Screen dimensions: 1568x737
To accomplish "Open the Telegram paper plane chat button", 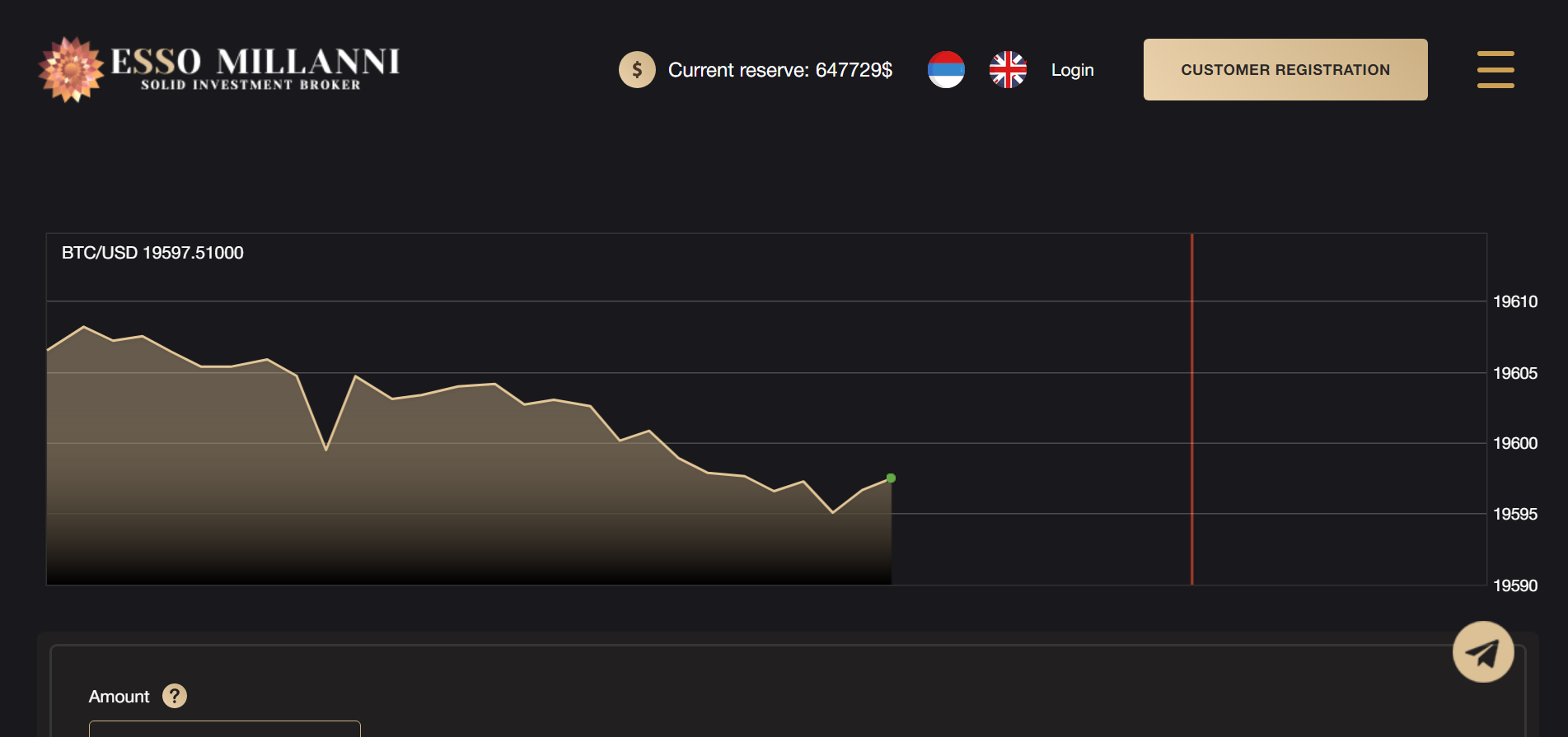I will tap(1482, 652).
